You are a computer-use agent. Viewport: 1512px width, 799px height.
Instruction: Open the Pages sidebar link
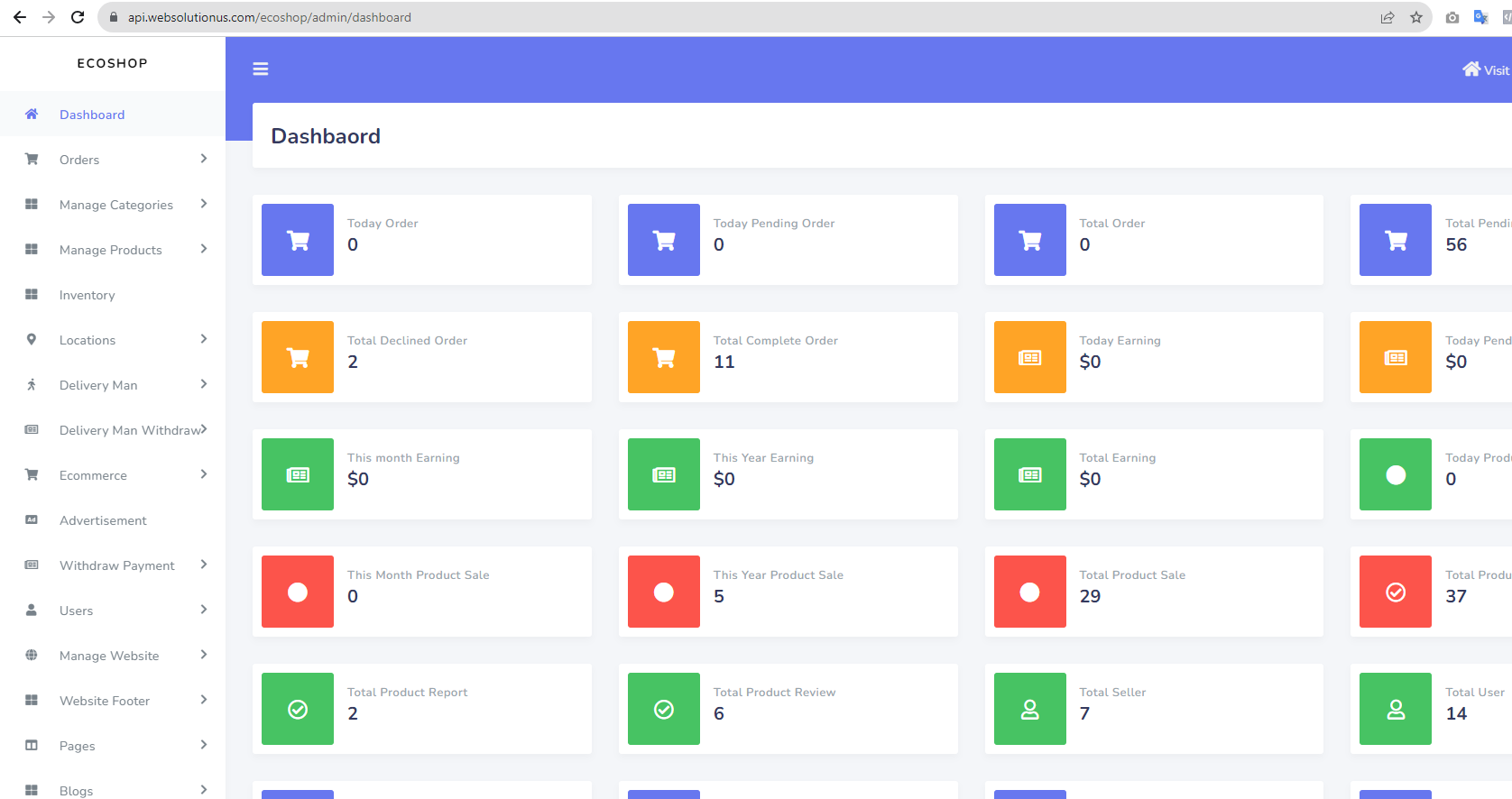[x=113, y=746]
